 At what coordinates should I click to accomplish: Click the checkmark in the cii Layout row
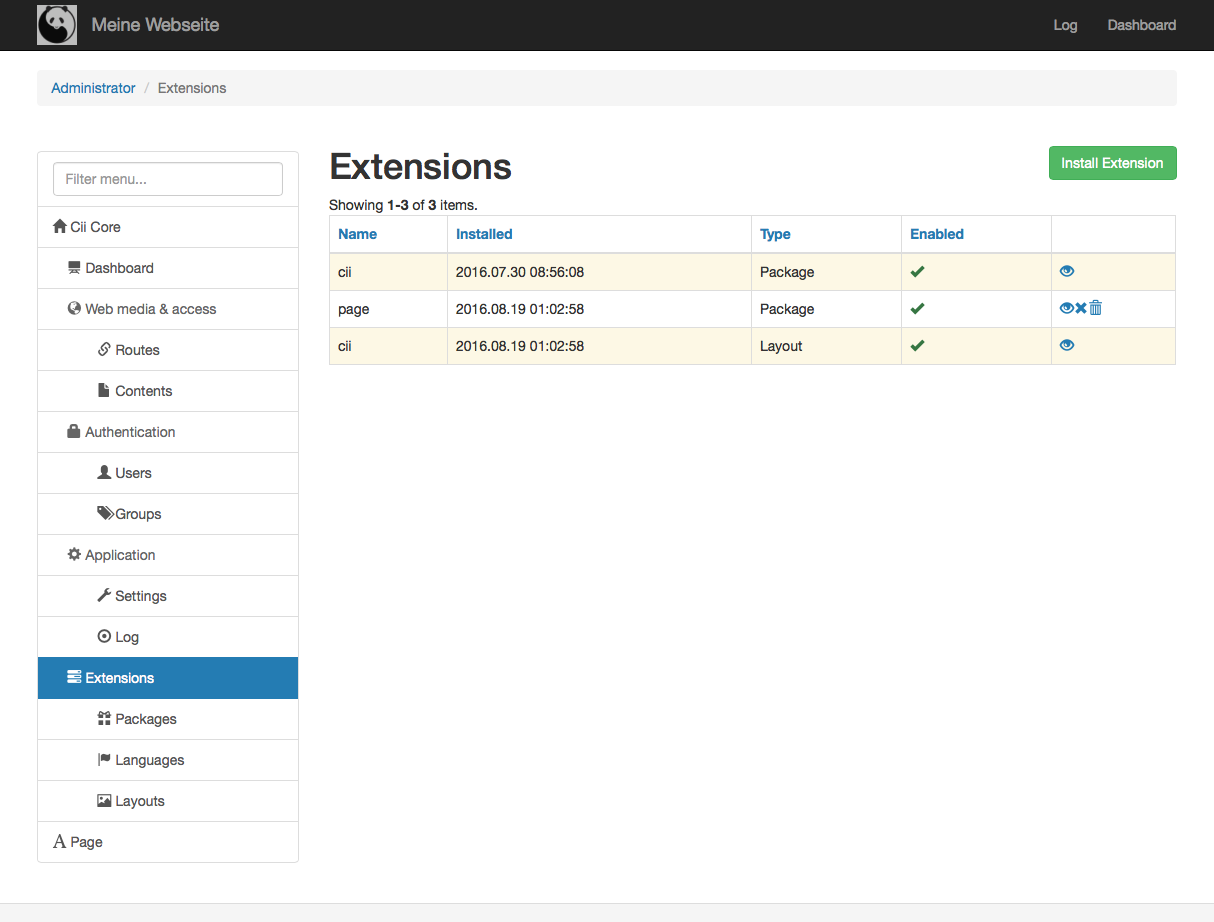click(917, 345)
